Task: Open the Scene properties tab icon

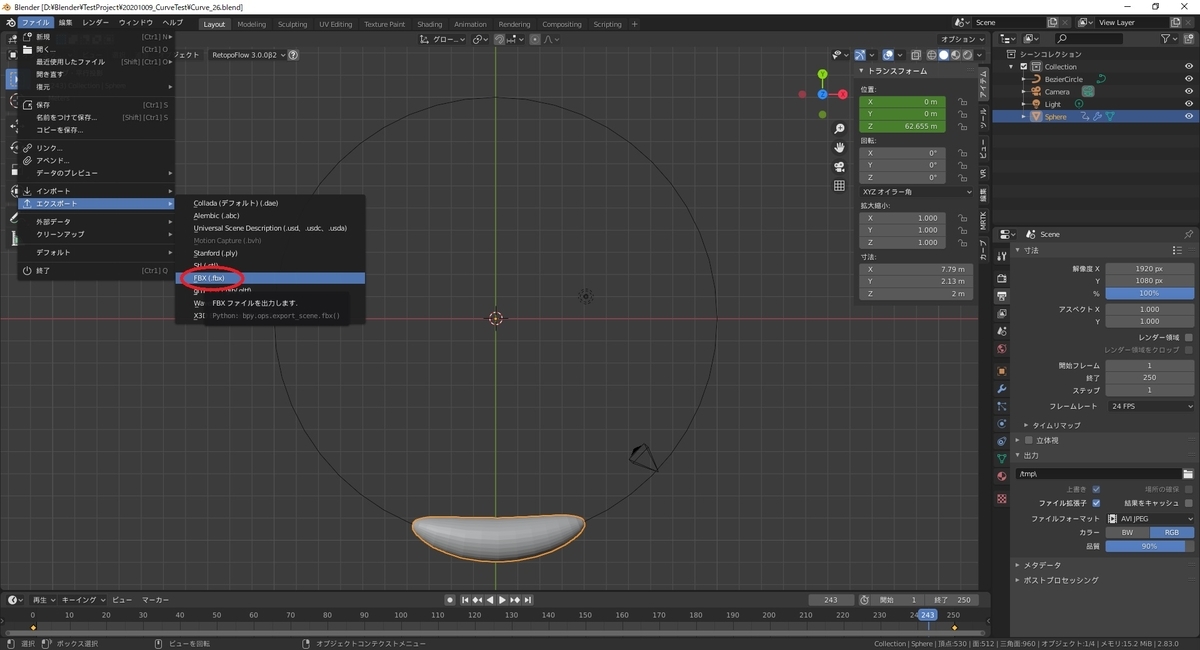Action: coord(1002,332)
